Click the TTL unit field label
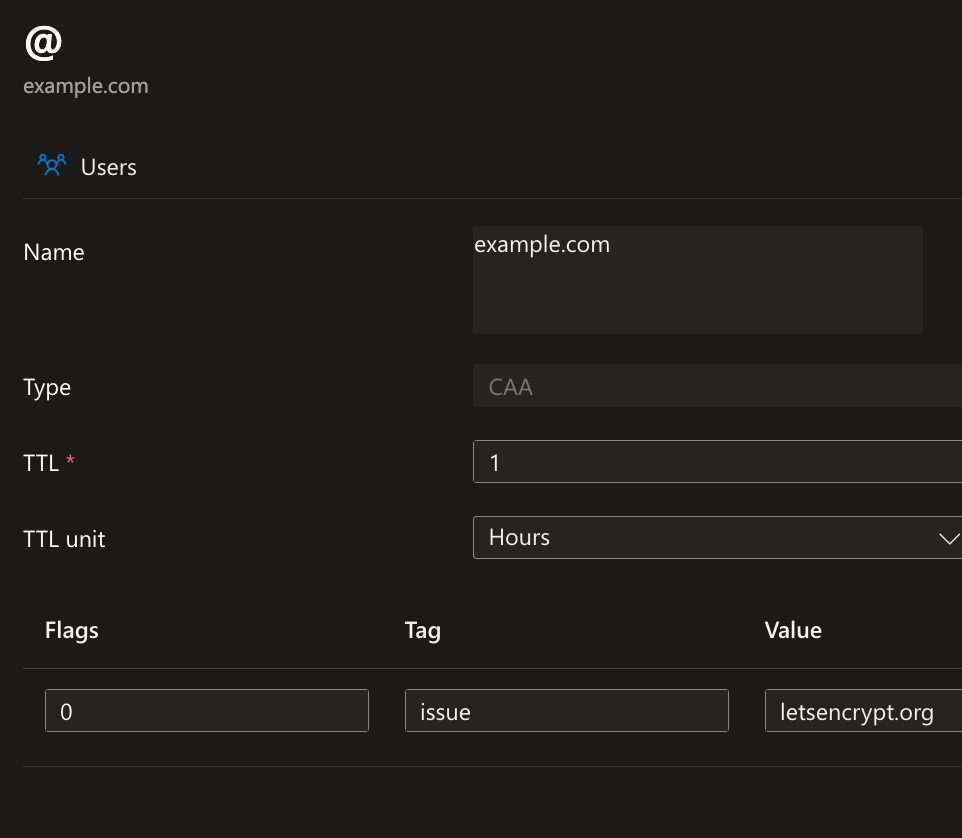 click(x=64, y=539)
